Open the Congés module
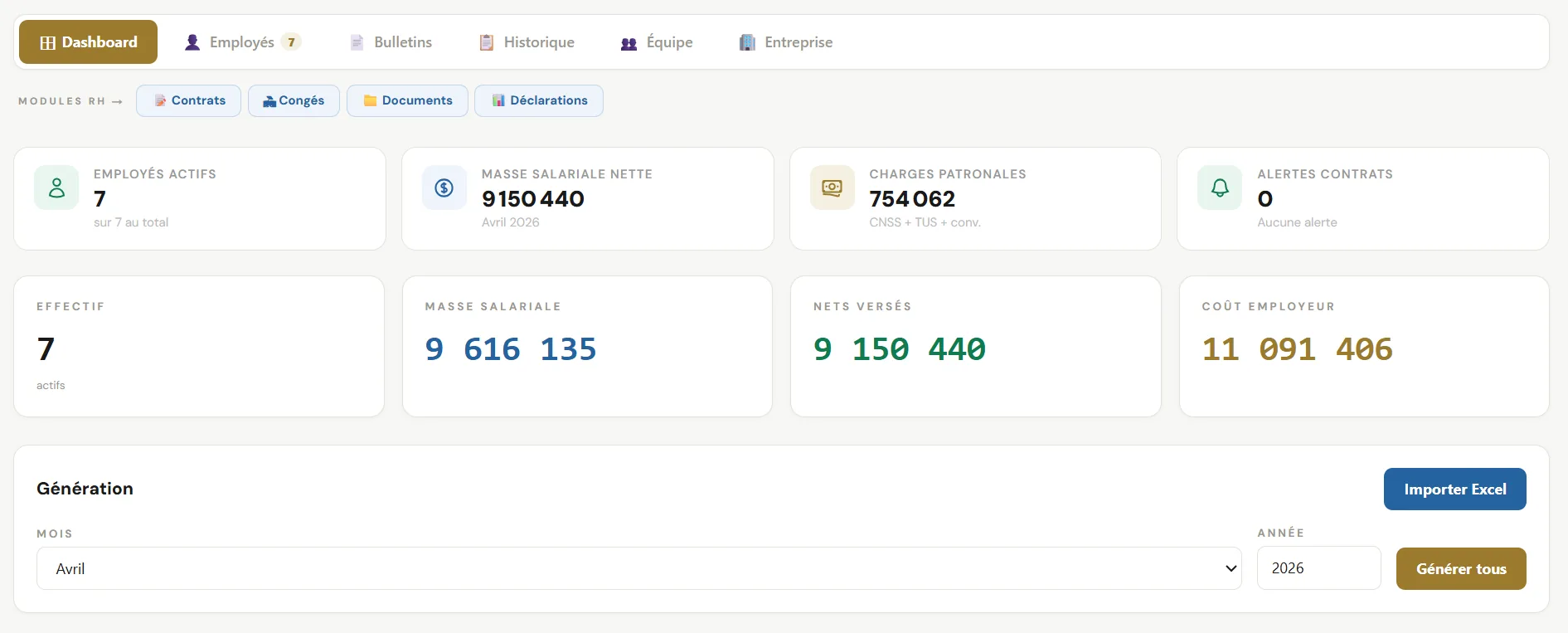1568x633 pixels. coord(294,100)
